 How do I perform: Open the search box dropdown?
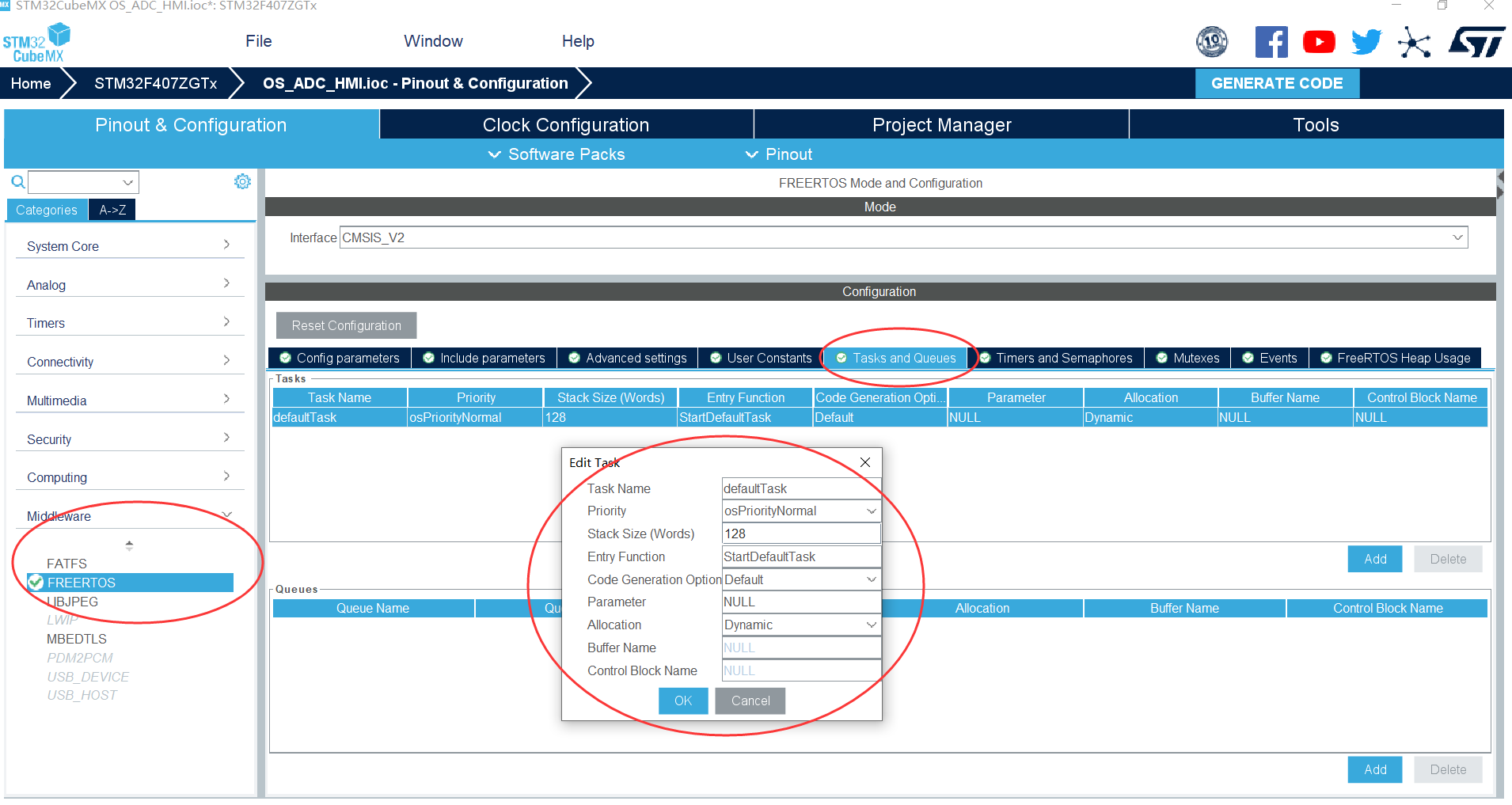[127, 182]
